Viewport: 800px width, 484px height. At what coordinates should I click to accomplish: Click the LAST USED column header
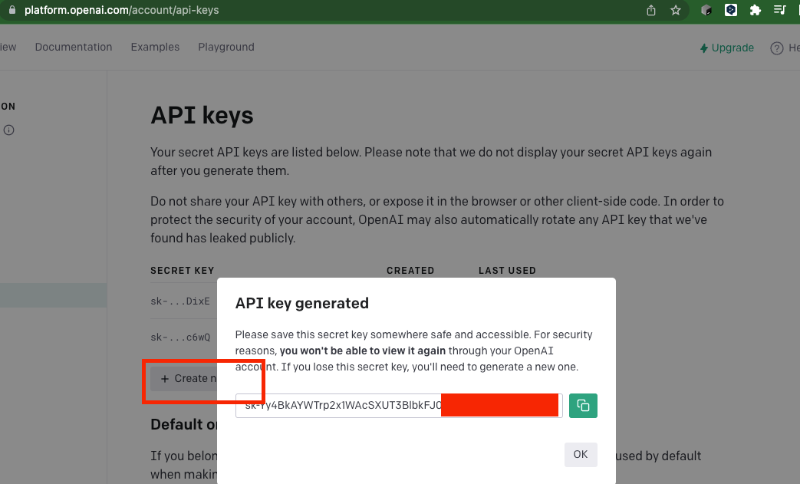[507, 271]
